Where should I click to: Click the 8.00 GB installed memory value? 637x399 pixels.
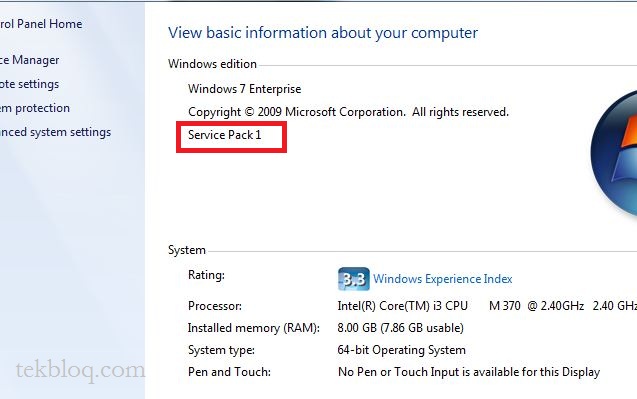[x=401, y=328]
